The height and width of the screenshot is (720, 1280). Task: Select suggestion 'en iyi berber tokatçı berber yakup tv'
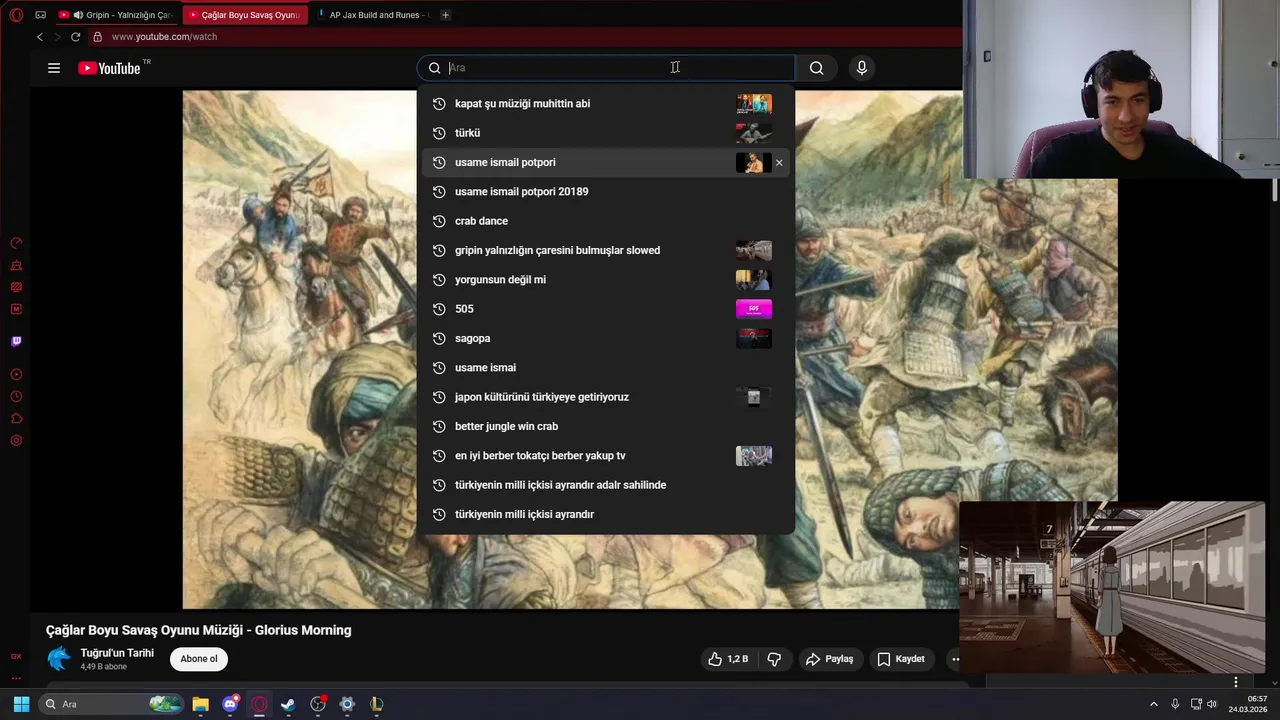606,456
